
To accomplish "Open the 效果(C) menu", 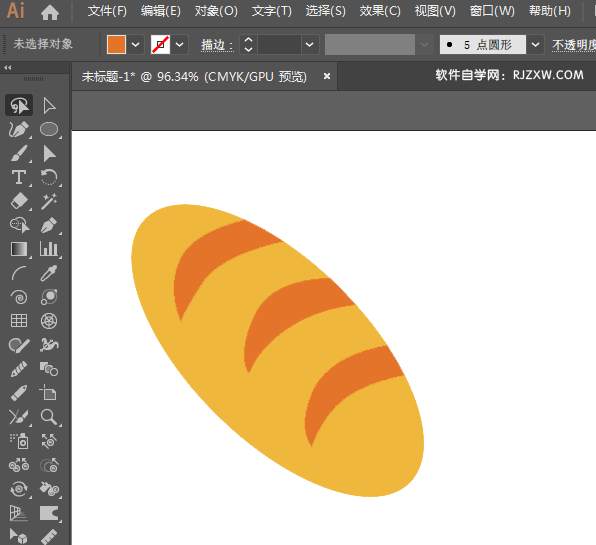I will [380, 11].
